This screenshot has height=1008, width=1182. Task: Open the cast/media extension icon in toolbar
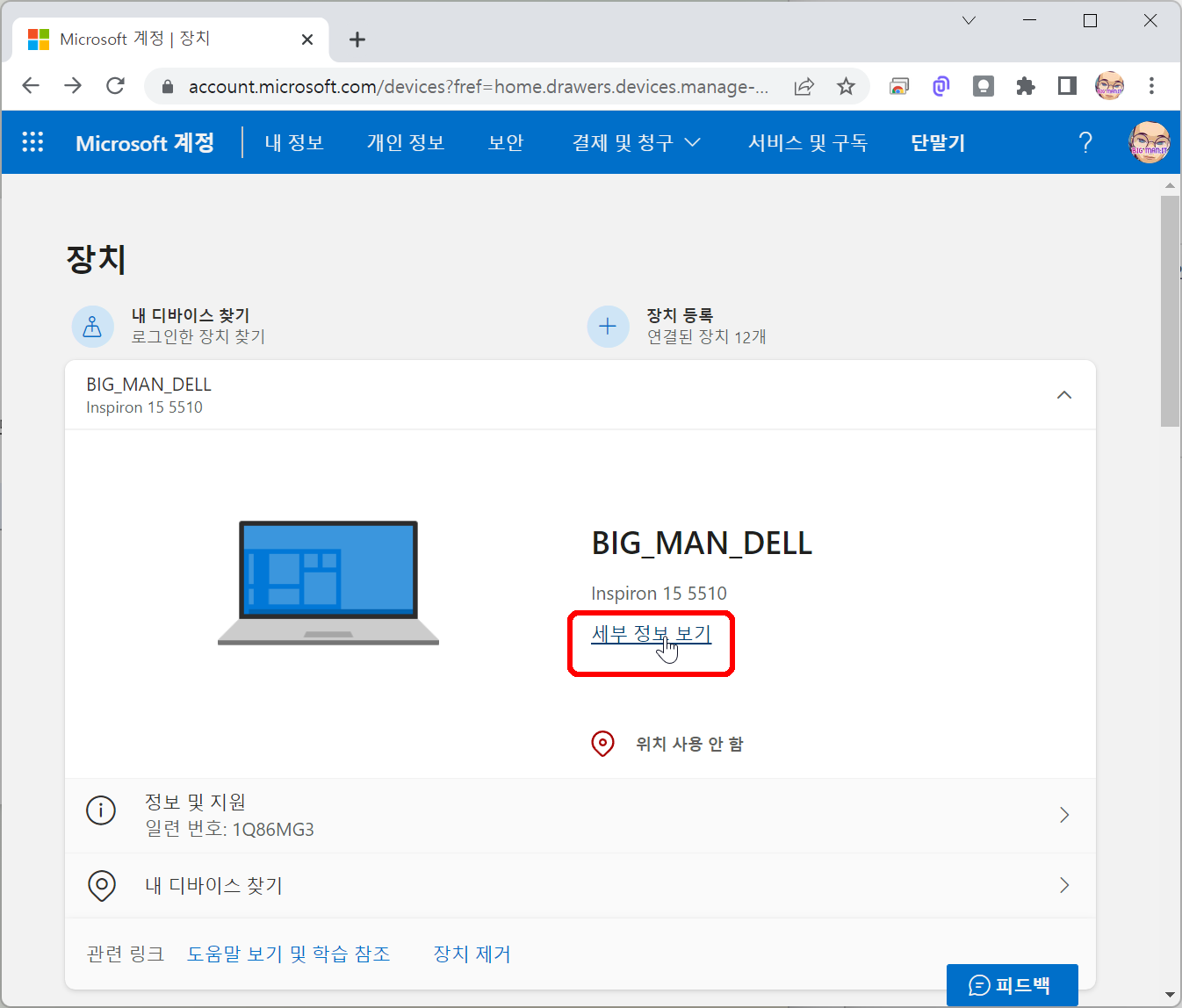click(899, 86)
